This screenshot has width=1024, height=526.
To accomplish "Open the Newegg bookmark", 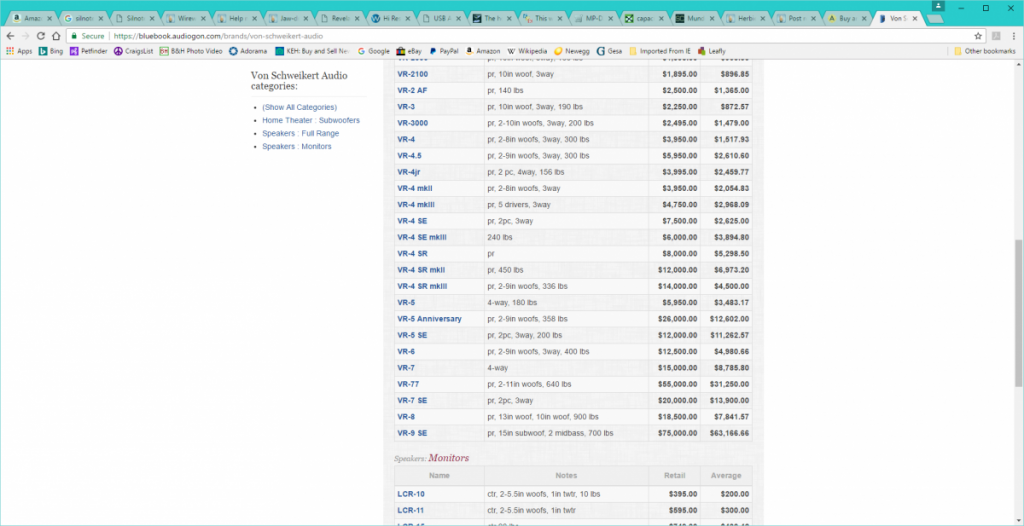I will point(572,51).
